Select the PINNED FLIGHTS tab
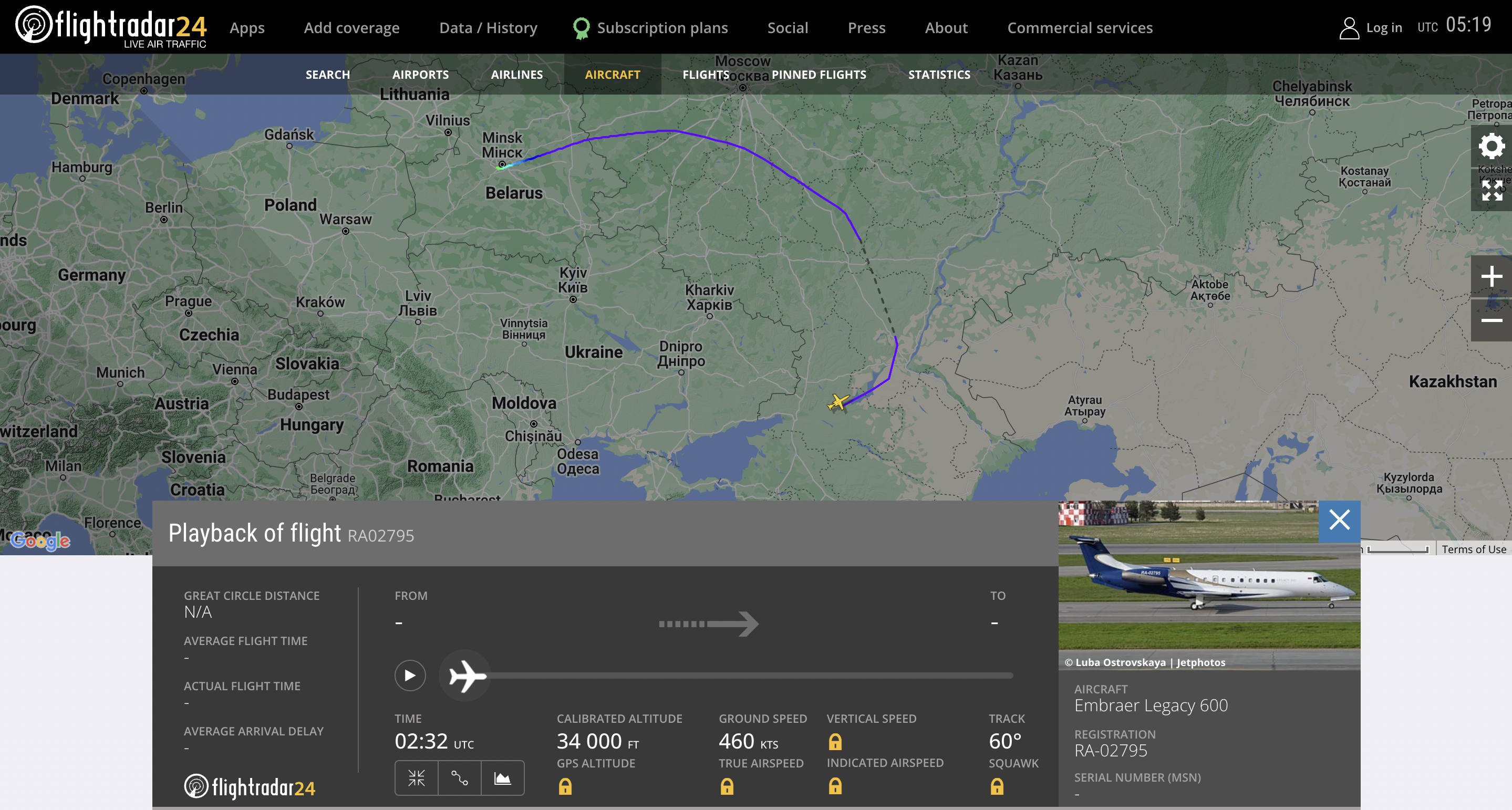Viewport: 1512px width, 810px height. pyautogui.click(x=819, y=75)
